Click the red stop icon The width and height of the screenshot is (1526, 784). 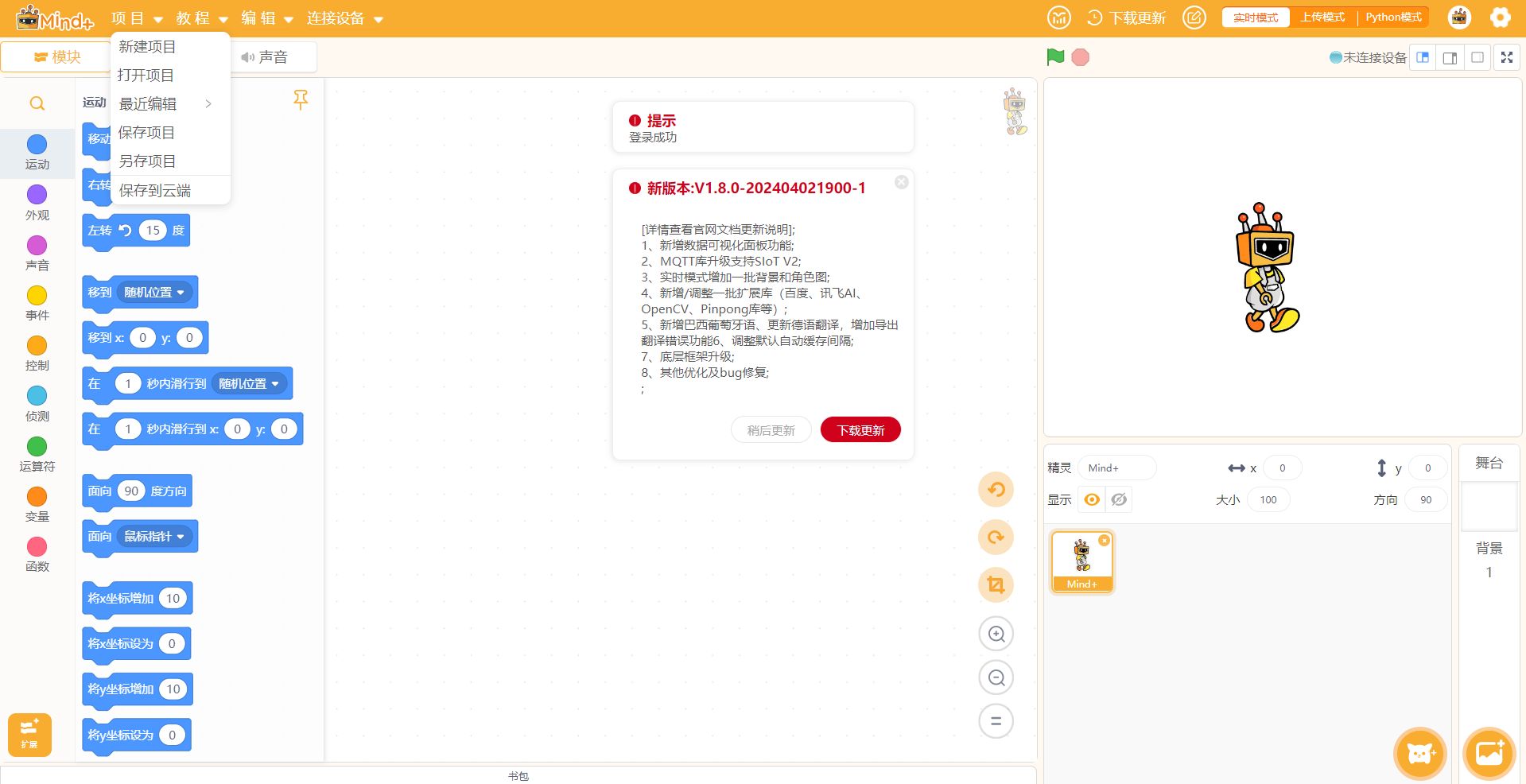1080,57
